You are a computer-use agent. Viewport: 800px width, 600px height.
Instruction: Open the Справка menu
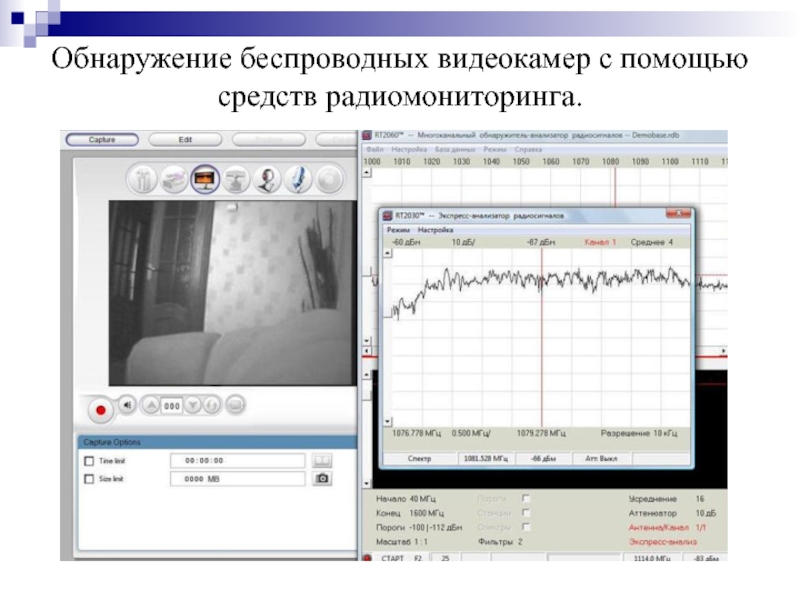(x=529, y=149)
